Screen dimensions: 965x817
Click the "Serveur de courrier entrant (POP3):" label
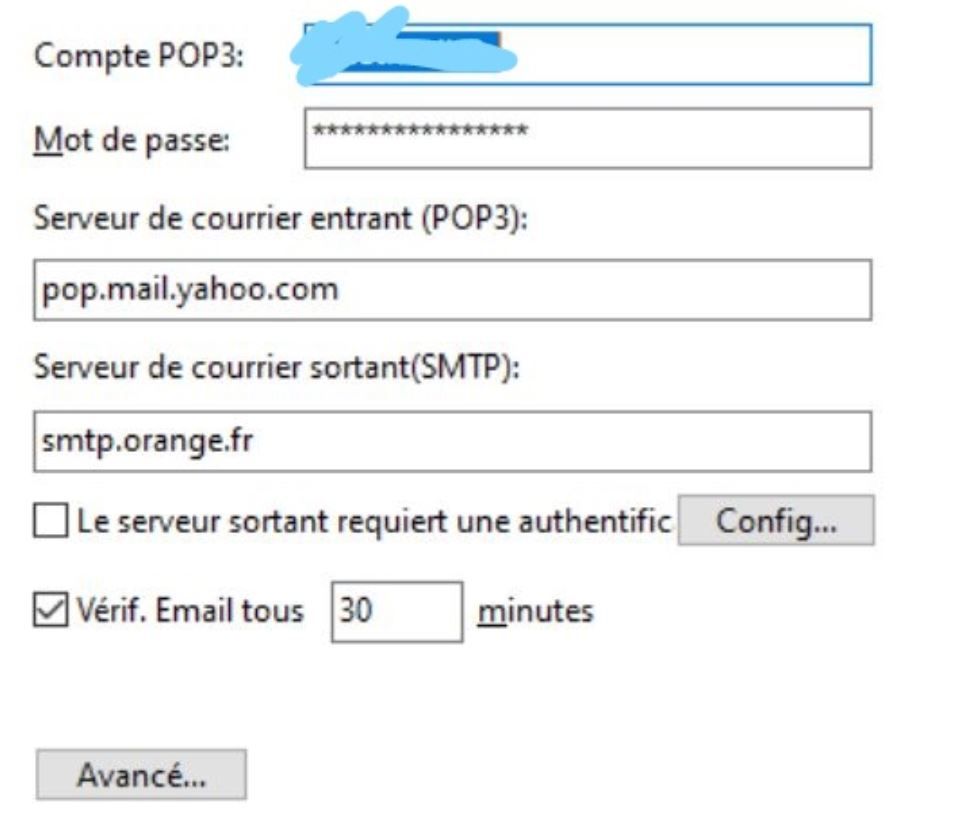click(x=280, y=220)
